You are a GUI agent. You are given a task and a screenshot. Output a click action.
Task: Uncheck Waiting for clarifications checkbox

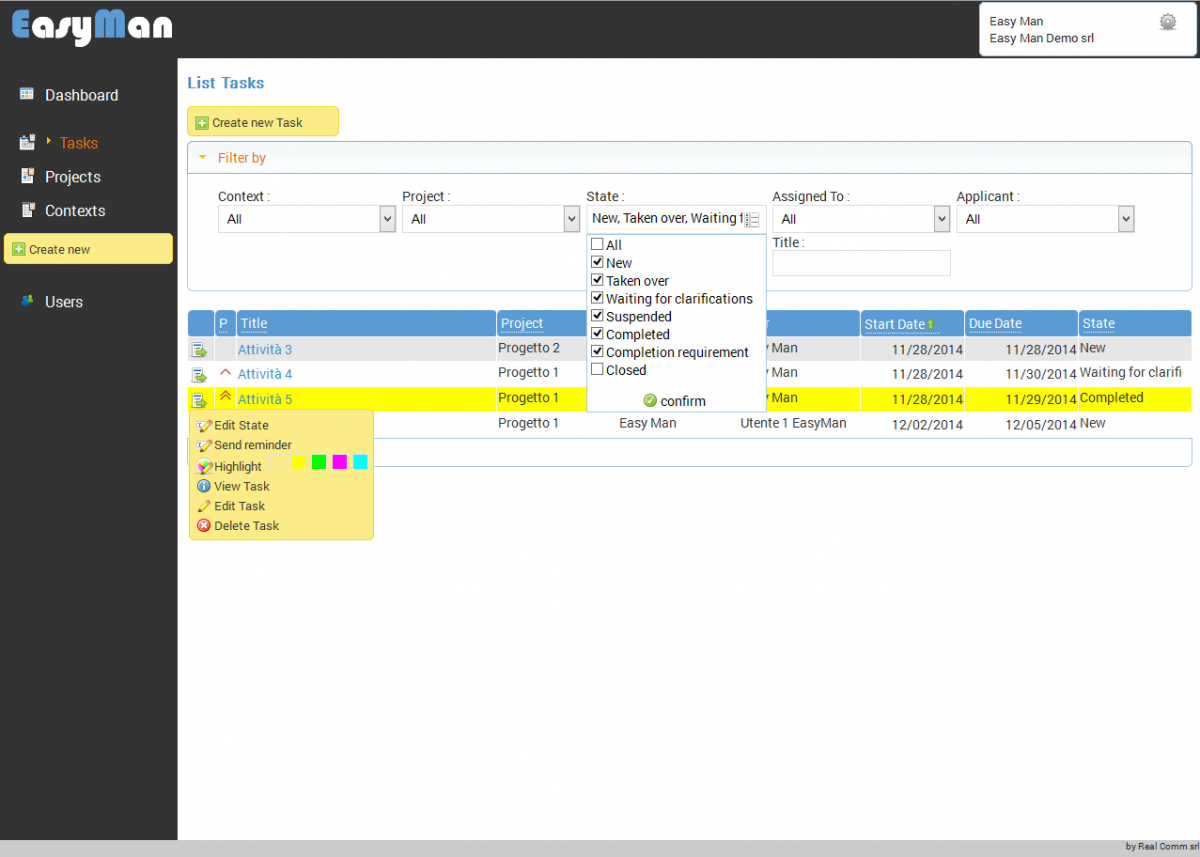(x=597, y=298)
